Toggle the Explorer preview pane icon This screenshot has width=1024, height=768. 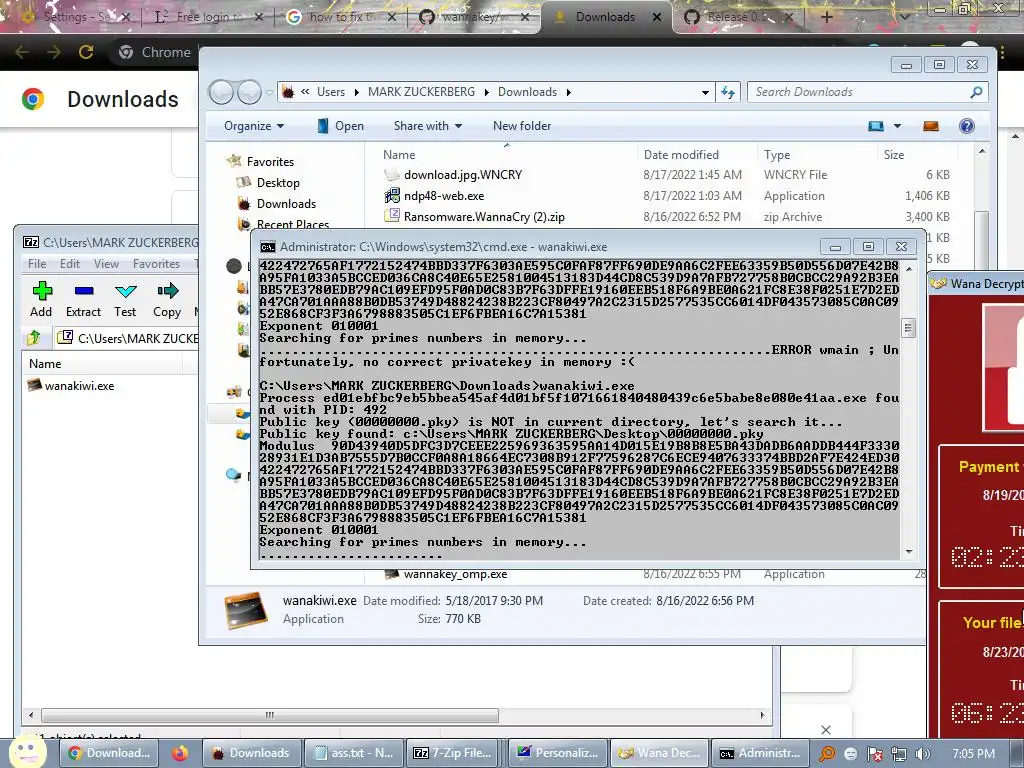point(931,126)
